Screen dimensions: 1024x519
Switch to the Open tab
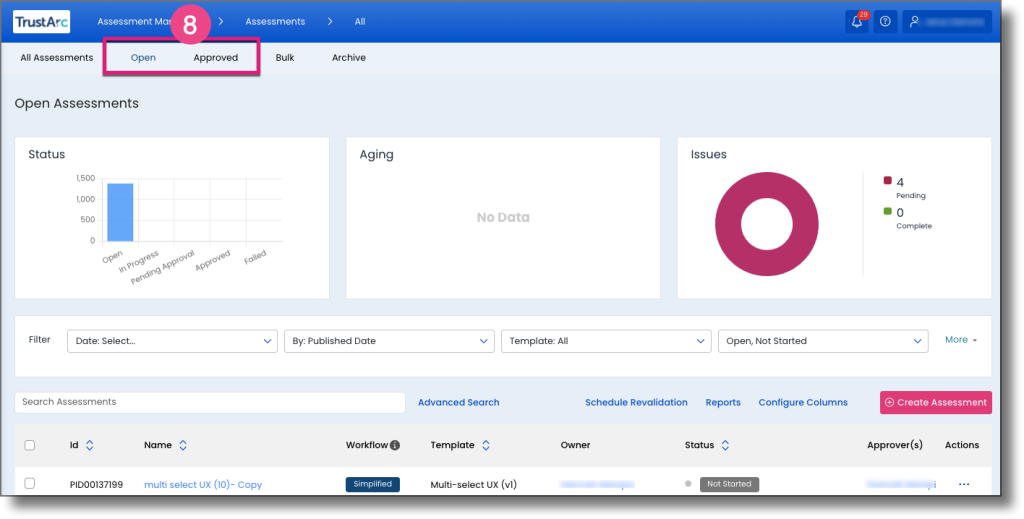click(x=143, y=57)
